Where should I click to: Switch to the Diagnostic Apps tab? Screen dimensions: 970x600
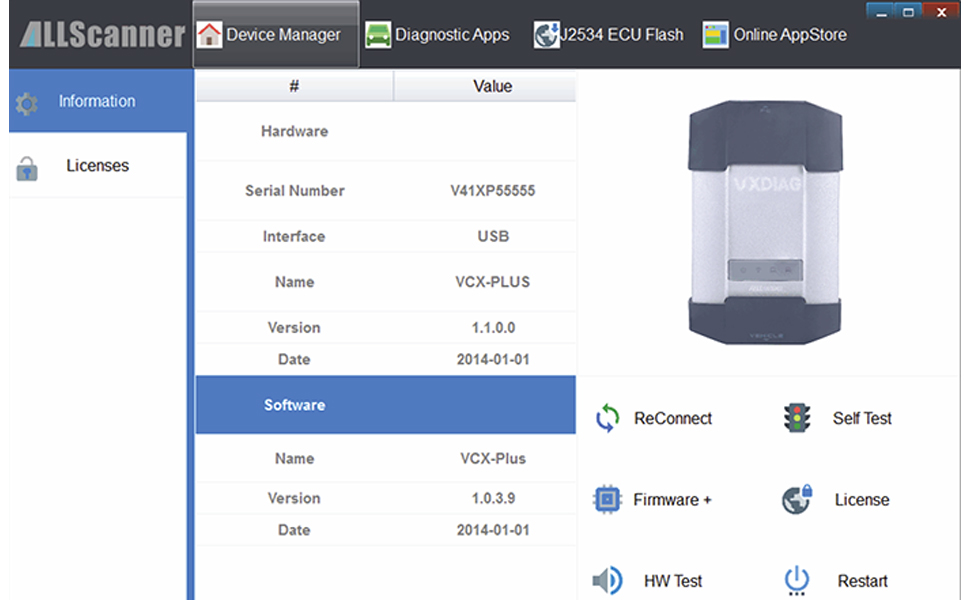[437, 35]
